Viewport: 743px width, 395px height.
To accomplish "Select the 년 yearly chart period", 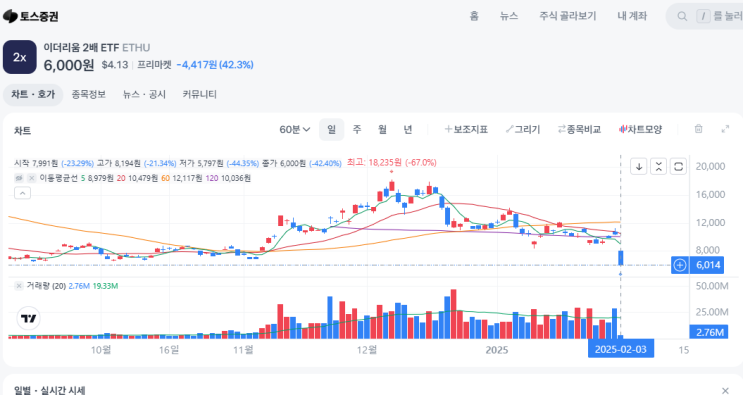I will point(408,129).
